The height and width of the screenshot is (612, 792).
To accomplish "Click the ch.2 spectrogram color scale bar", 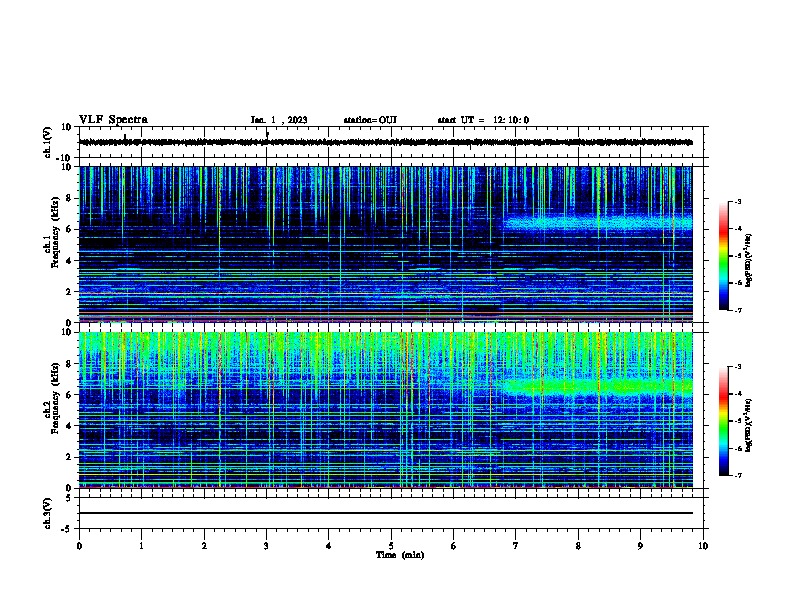I will tap(723, 421).
